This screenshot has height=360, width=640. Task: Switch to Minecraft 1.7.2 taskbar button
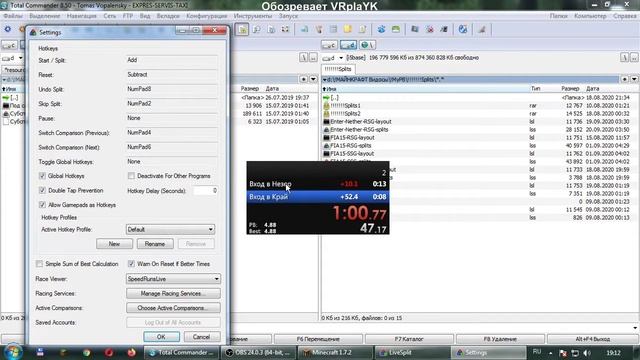click(x=336, y=352)
